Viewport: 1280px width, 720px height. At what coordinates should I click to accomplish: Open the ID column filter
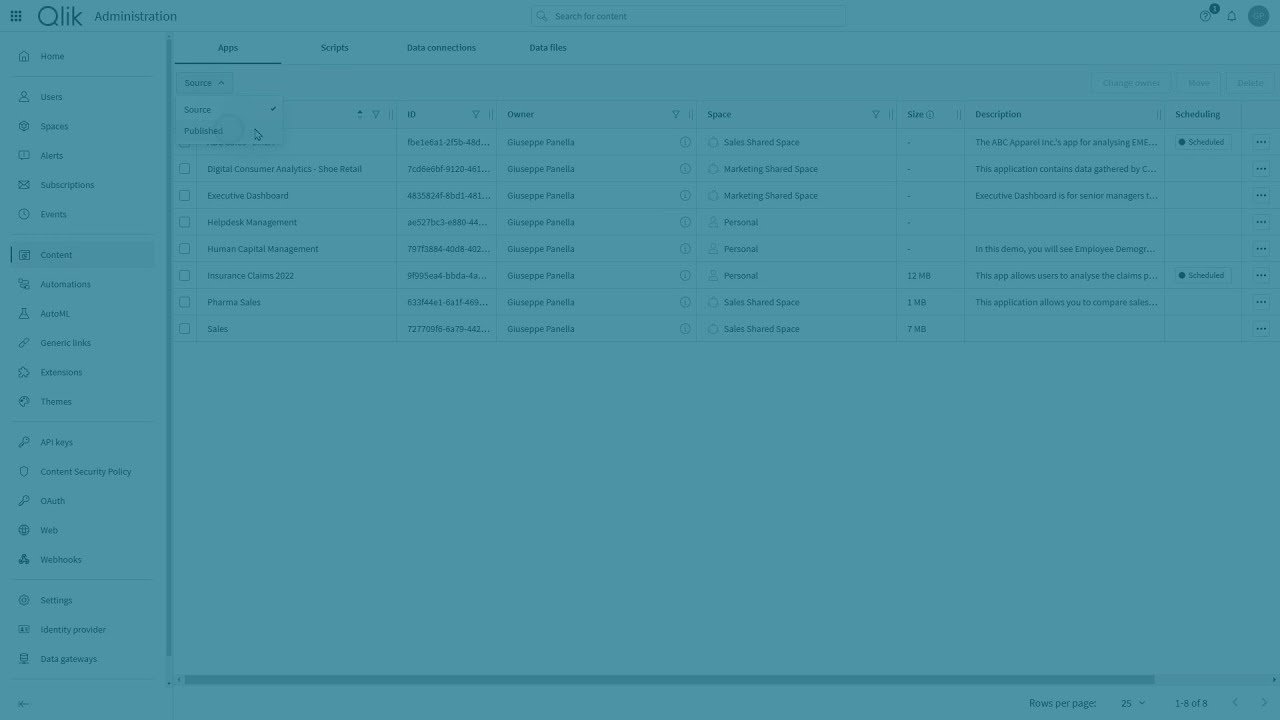[475, 114]
